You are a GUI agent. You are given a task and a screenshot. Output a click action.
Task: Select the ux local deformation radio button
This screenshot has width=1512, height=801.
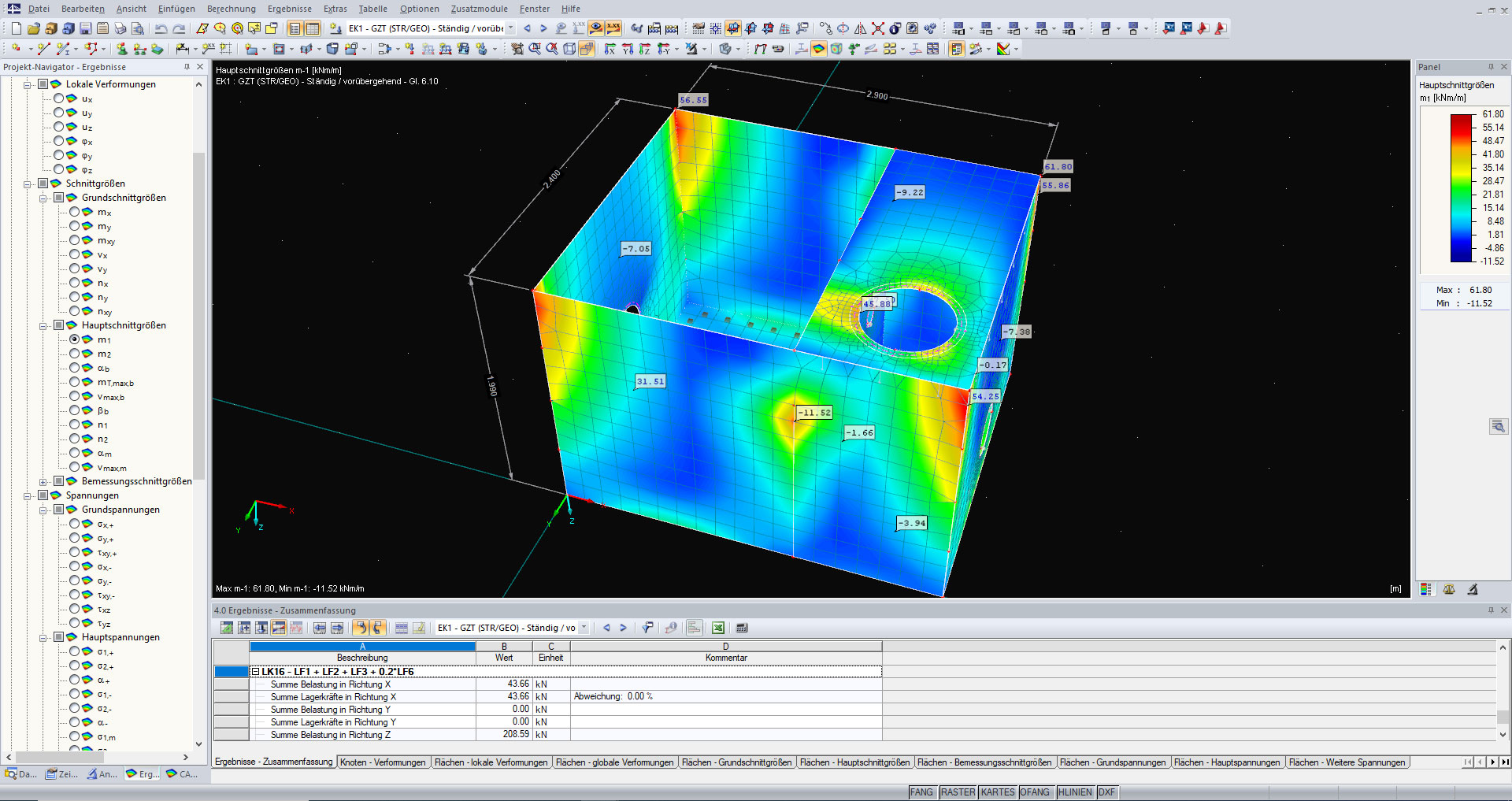coord(59,98)
